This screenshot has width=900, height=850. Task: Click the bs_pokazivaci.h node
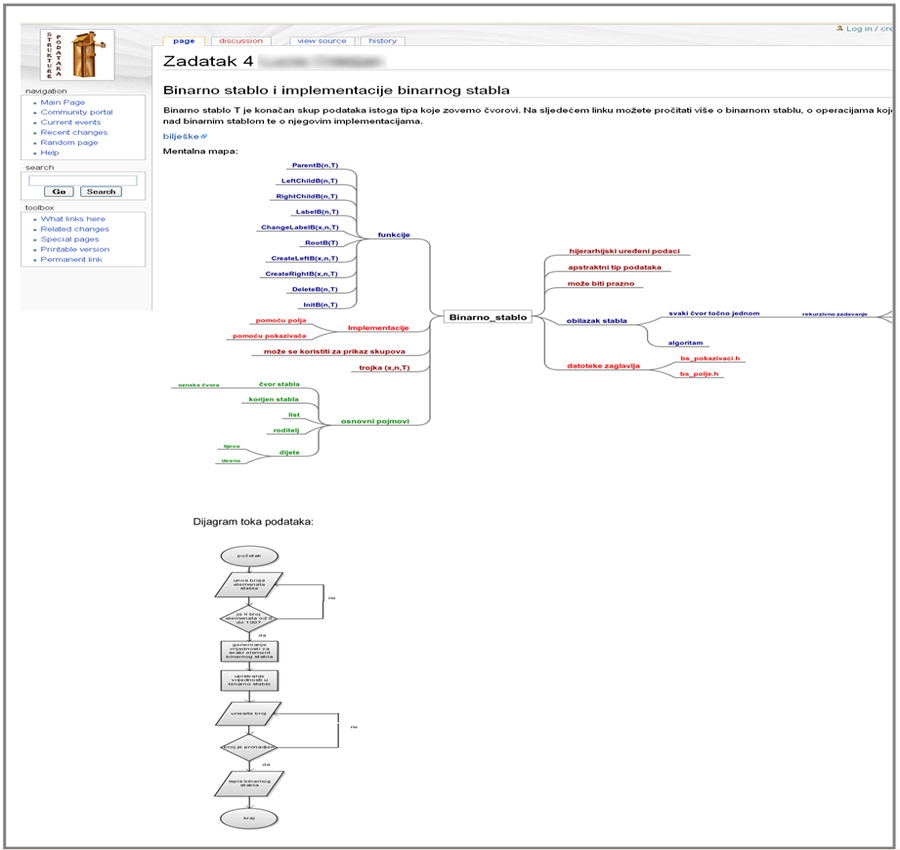[710, 359]
